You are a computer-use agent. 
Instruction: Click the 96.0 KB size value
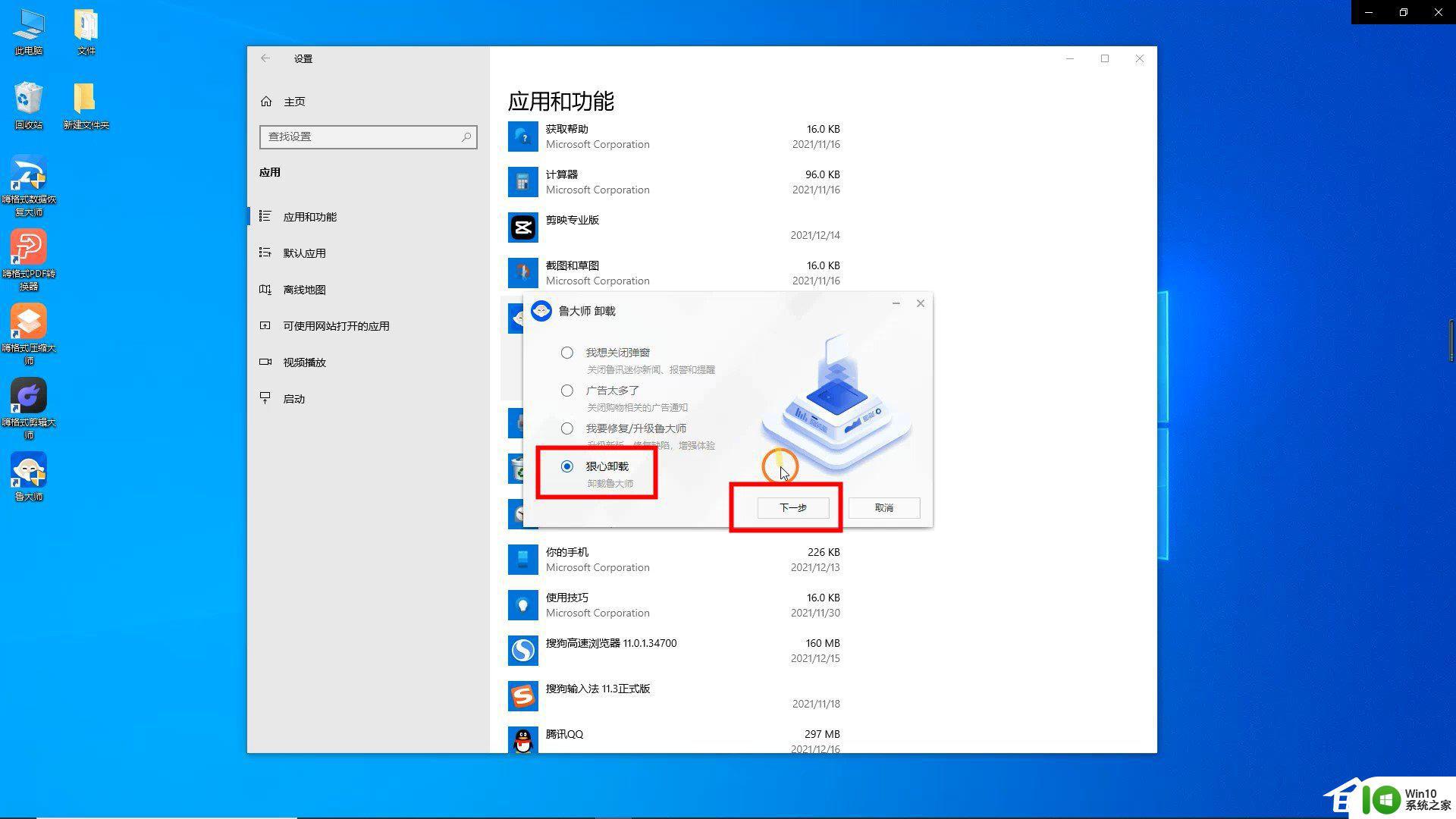823,174
